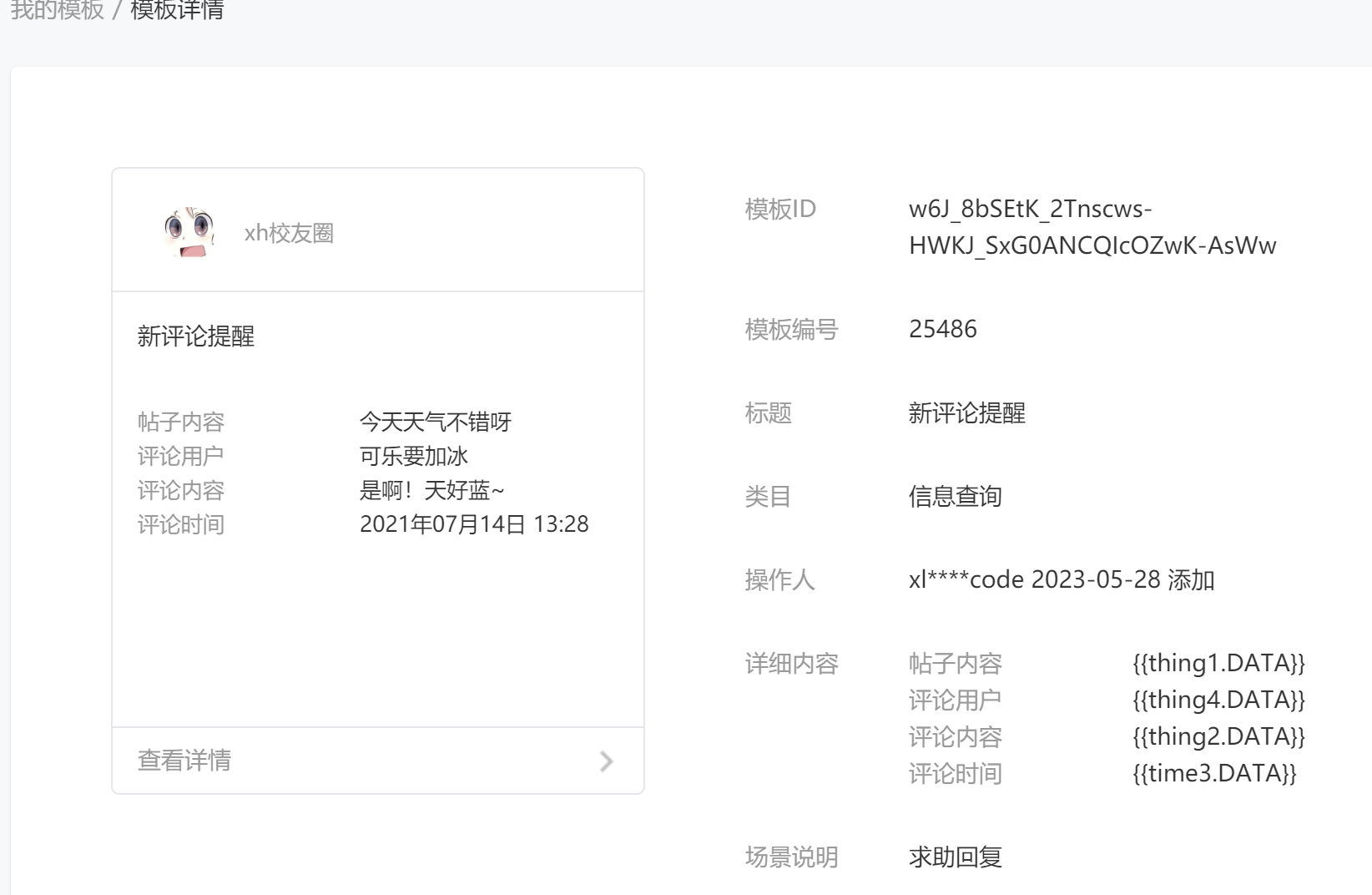
Task: Click the 新评论提醒 title text
Action: (195, 336)
